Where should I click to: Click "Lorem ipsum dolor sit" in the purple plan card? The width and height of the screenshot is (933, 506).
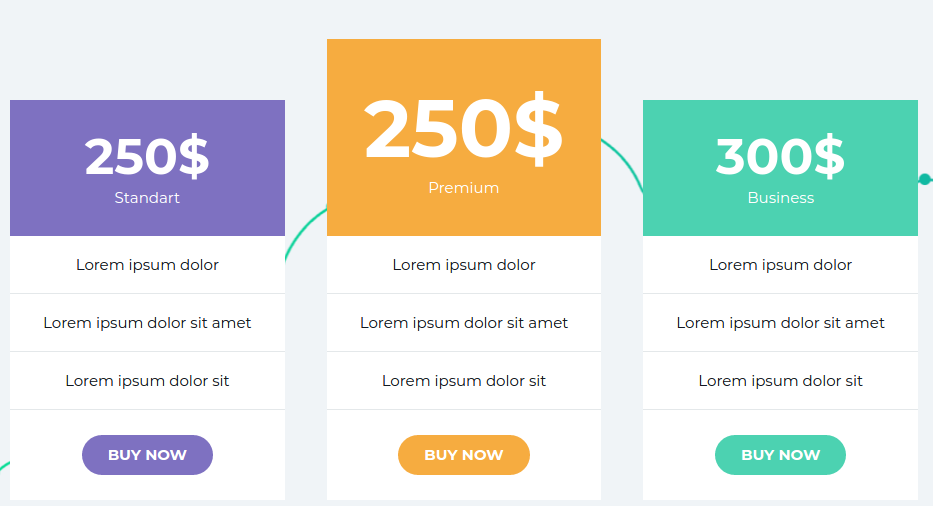click(x=147, y=381)
